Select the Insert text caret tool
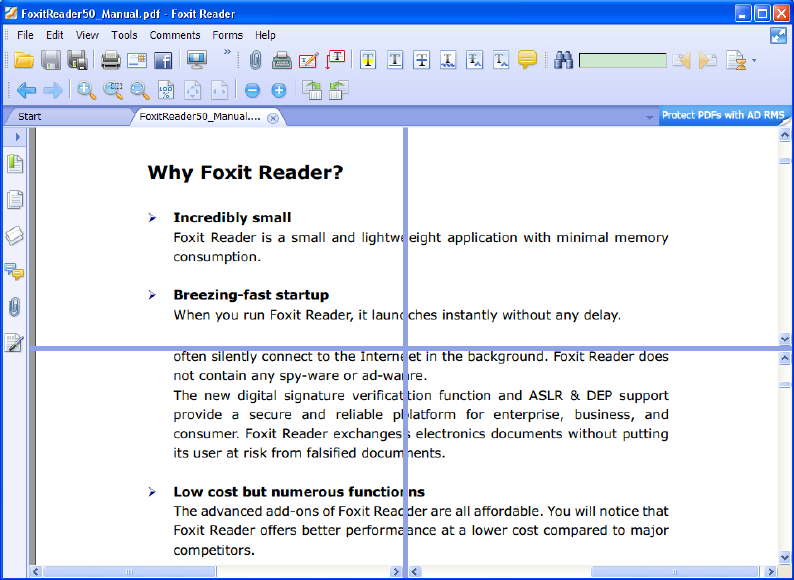Image resolution: width=794 pixels, height=580 pixels. tap(501, 60)
